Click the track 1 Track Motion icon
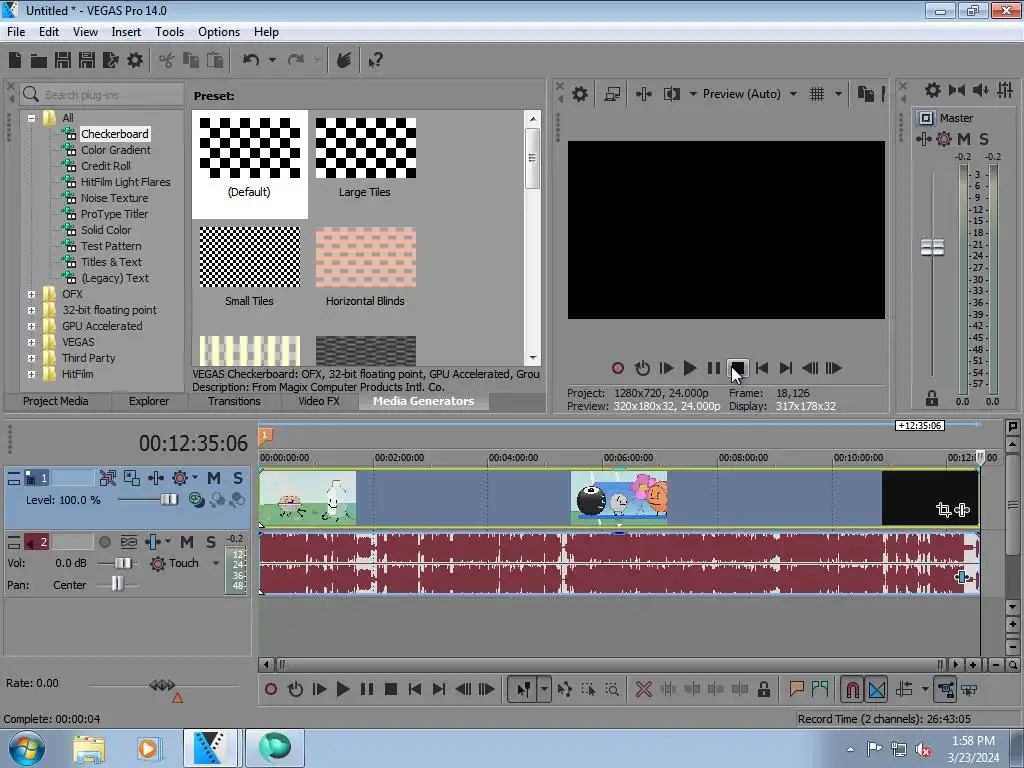 tap(131, 478)
